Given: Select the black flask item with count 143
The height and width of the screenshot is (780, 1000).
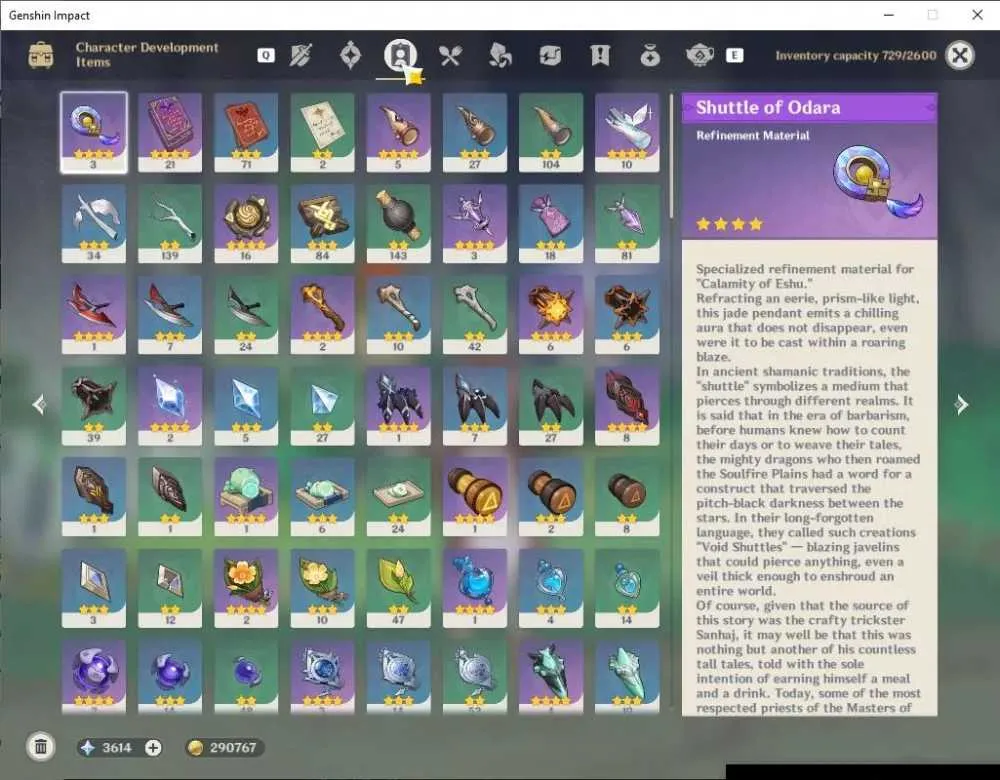Looking at the screenshot, I should (x=399, y=224).
